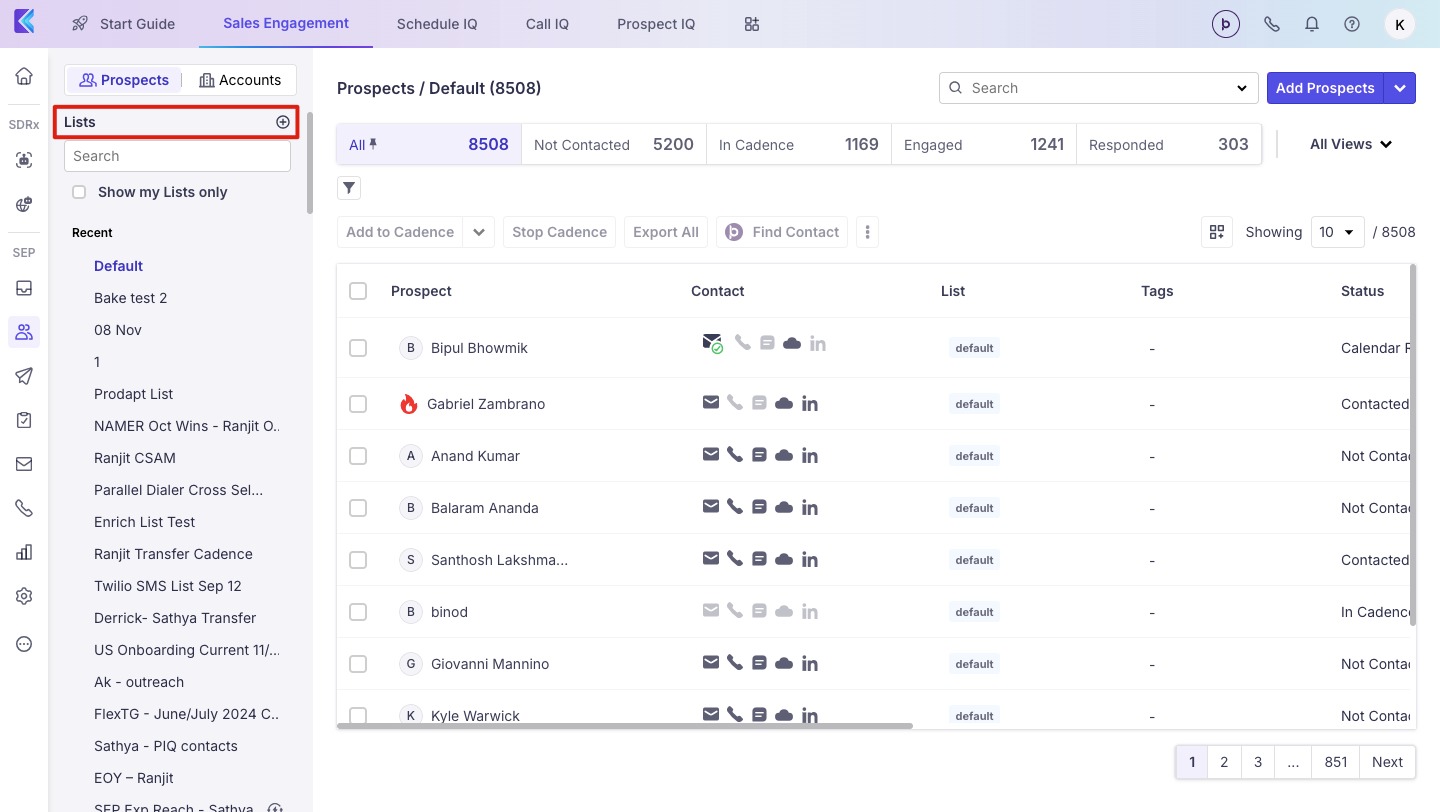Screen dimensions: 1440x812
Task: Click the Find Contact button
Action: [782, 232]
